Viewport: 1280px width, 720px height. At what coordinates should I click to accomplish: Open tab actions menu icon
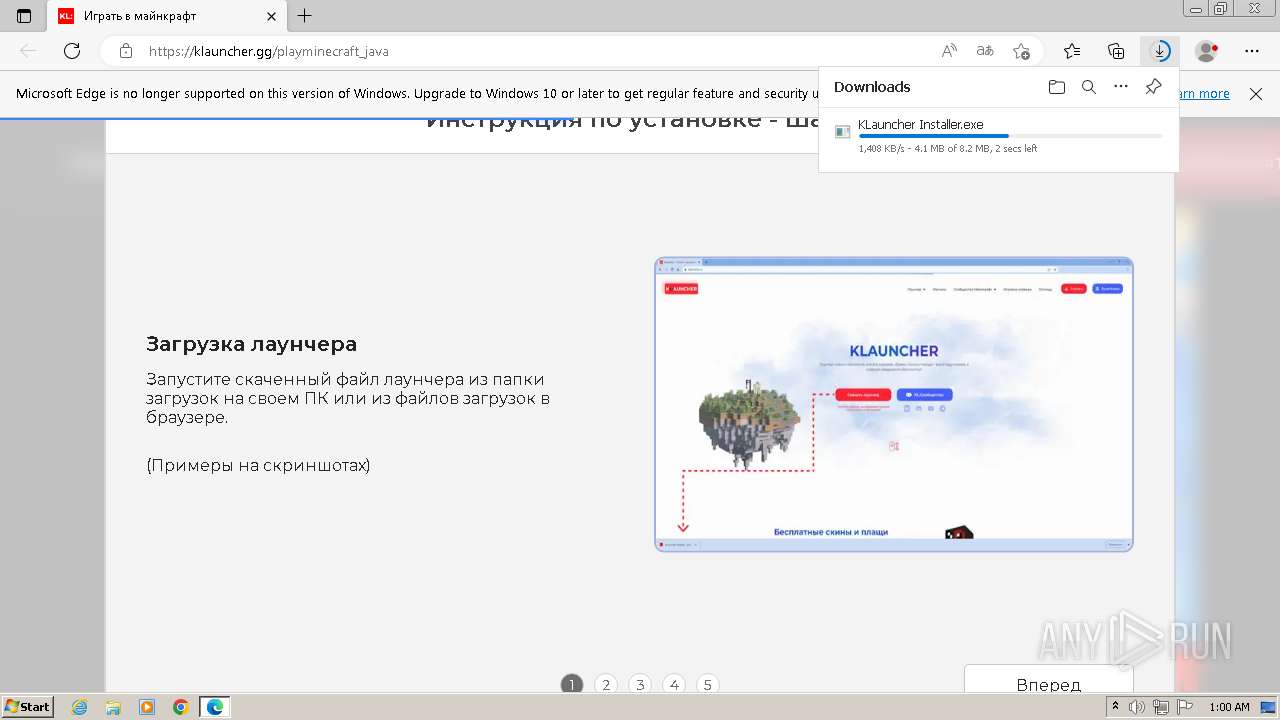click(x=24, y=16)
